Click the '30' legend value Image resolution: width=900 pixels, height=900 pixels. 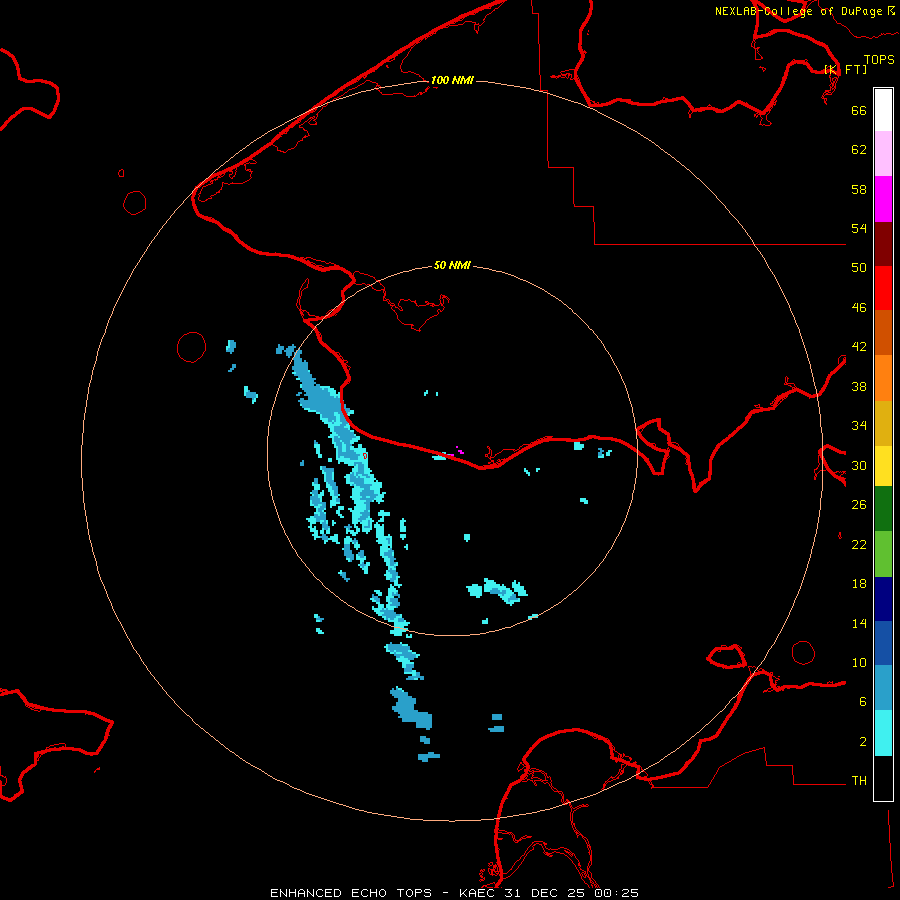[x=859, y=465]
